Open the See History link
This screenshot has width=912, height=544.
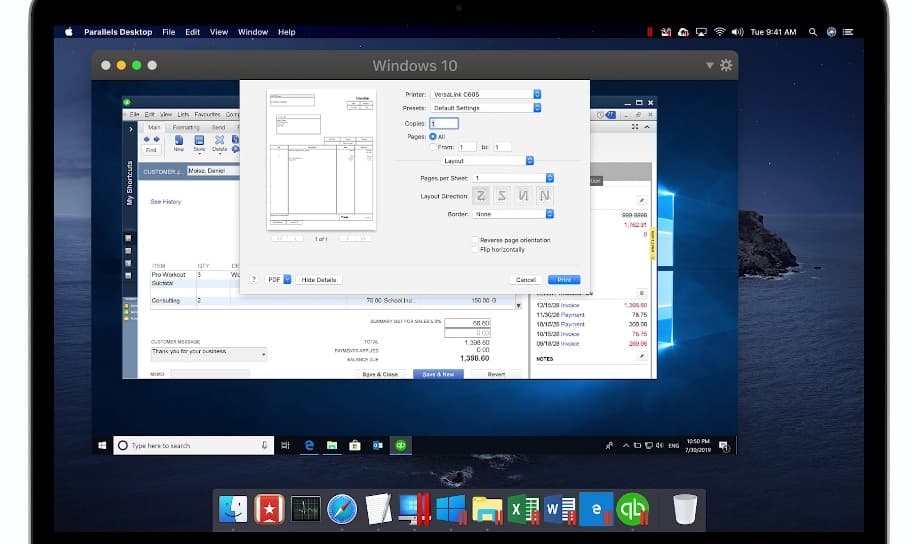[166, 202]
